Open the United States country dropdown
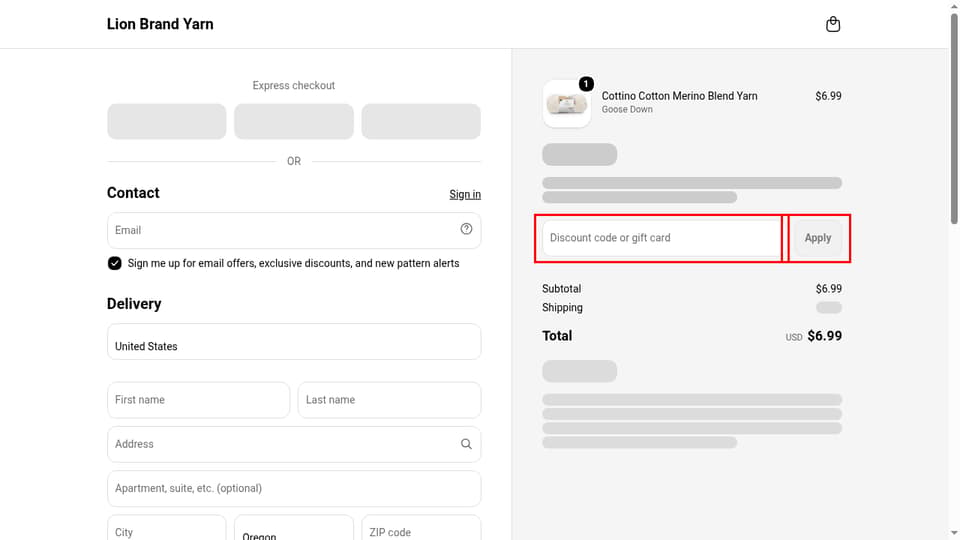 click(x=294, y=342)
